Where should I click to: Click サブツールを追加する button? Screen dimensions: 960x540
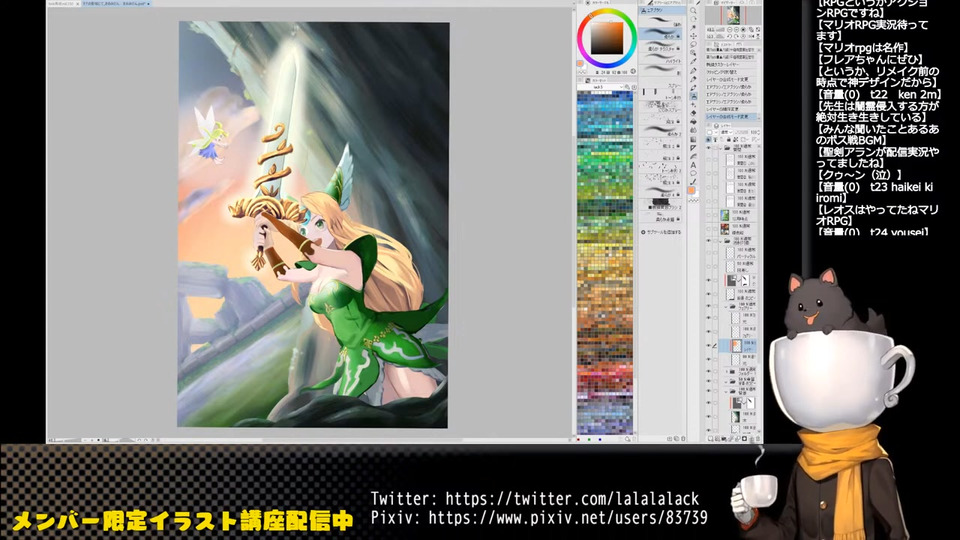coord(661,232)
